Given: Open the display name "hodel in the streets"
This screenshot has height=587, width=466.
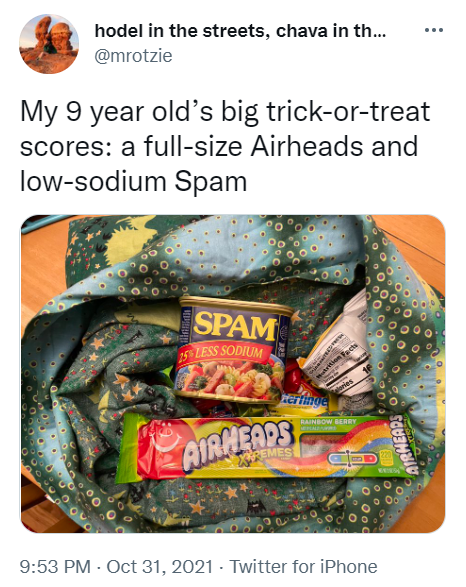Looking at the screenshot, I should 179,31.
